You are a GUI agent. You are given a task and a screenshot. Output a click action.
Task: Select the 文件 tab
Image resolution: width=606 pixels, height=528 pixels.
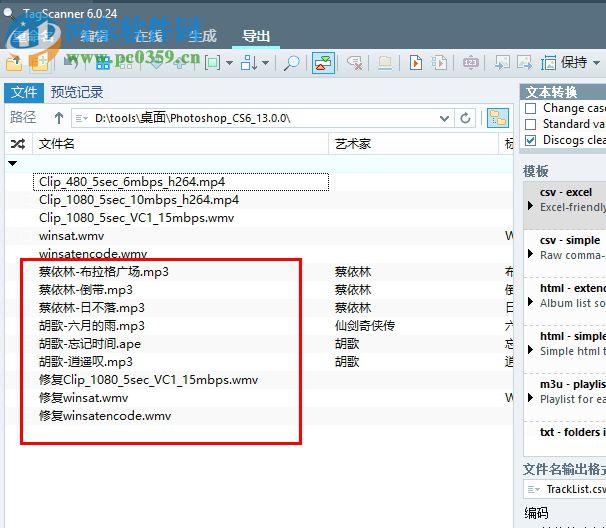click(24, 92)
